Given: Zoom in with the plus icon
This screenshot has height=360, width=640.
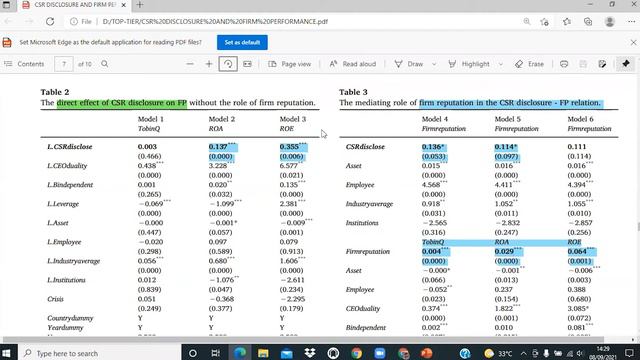Looking at the screenshot, I should [209, 64].
